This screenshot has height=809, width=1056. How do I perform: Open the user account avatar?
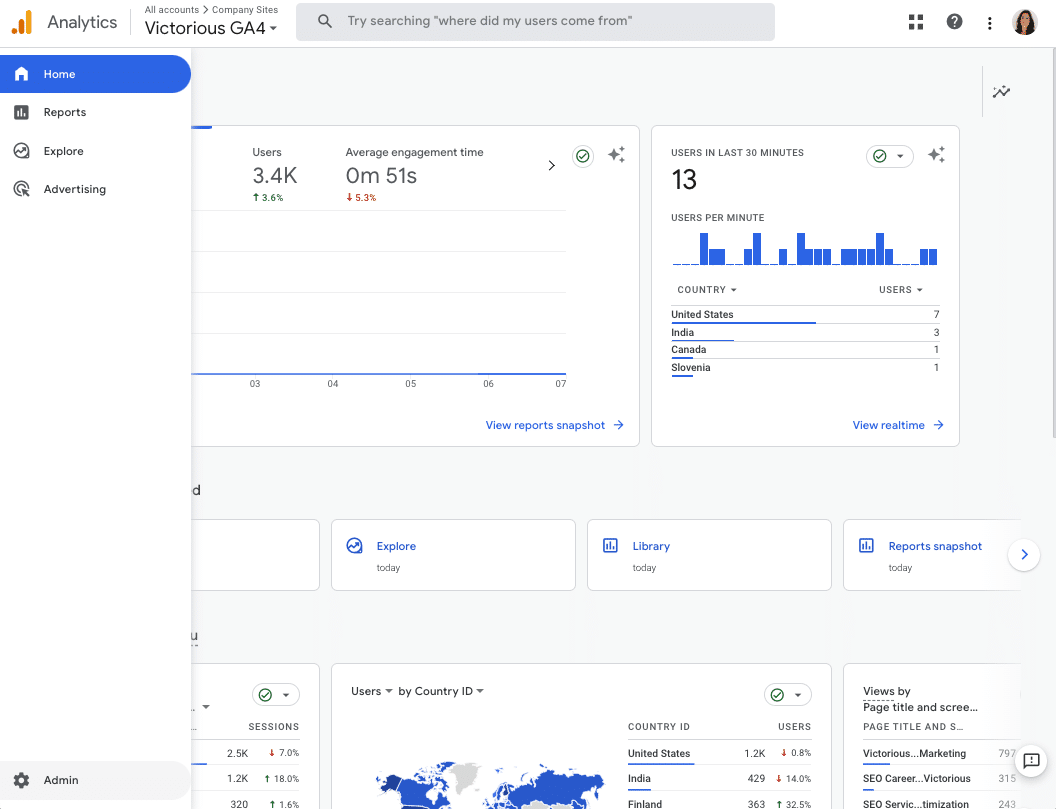pyautogui.click(x=1025, y=22)
